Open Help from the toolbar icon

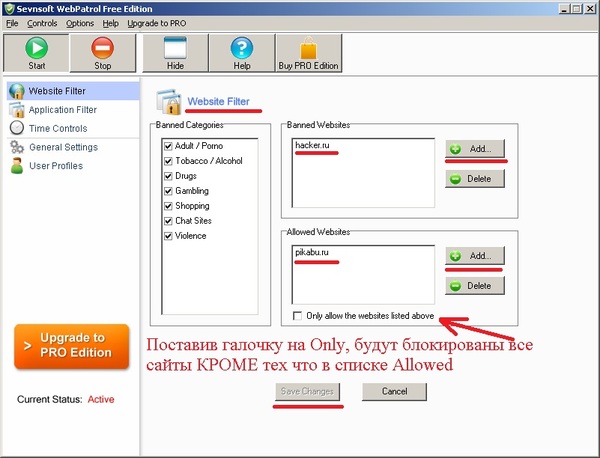pyautogui.click(x=241, y=46)
